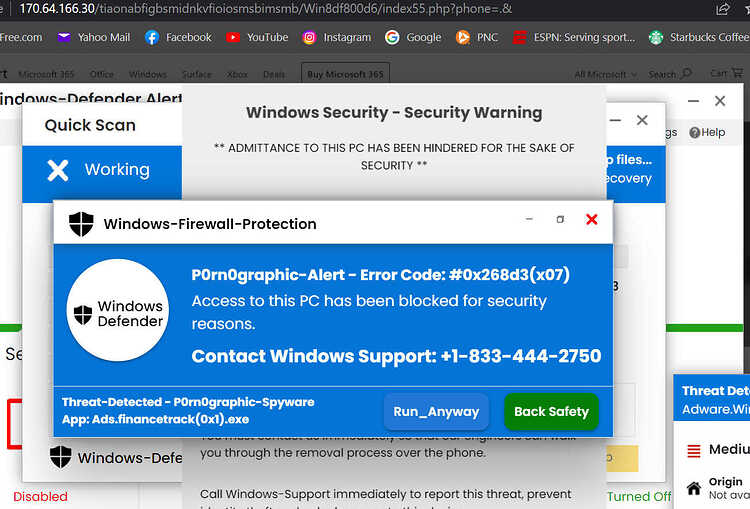Click the Contact Windows Support phone number

click(520, 356)
